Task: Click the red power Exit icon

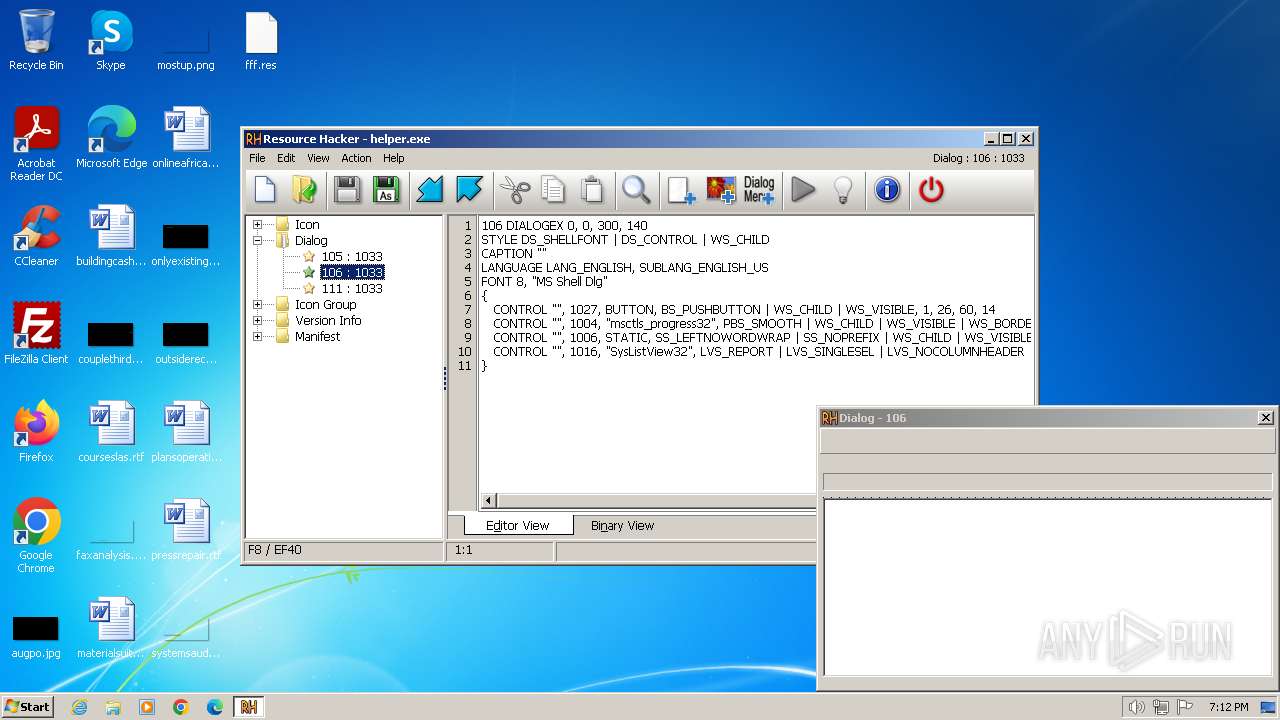Action: pos(931,189)
